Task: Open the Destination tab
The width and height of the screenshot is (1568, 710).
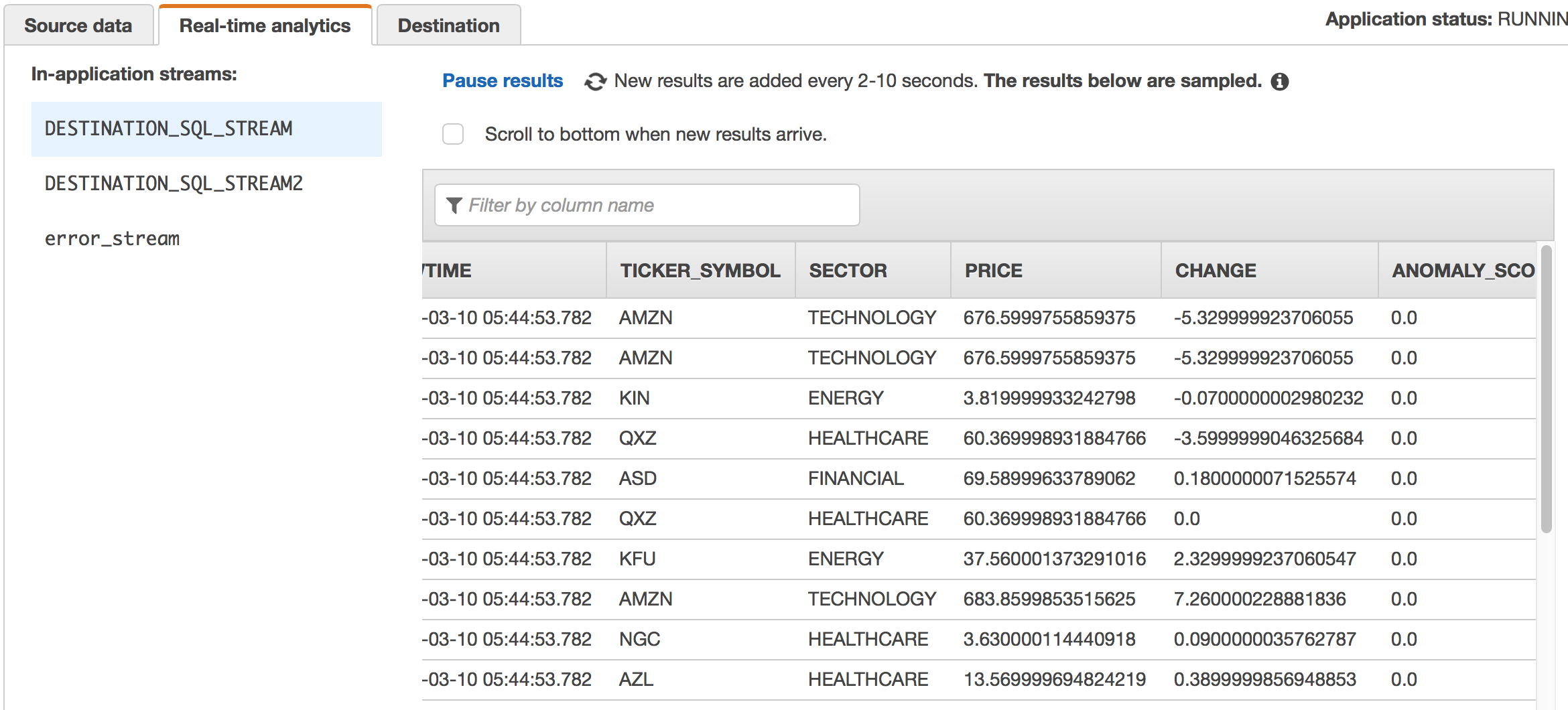Action: (448, 25)
